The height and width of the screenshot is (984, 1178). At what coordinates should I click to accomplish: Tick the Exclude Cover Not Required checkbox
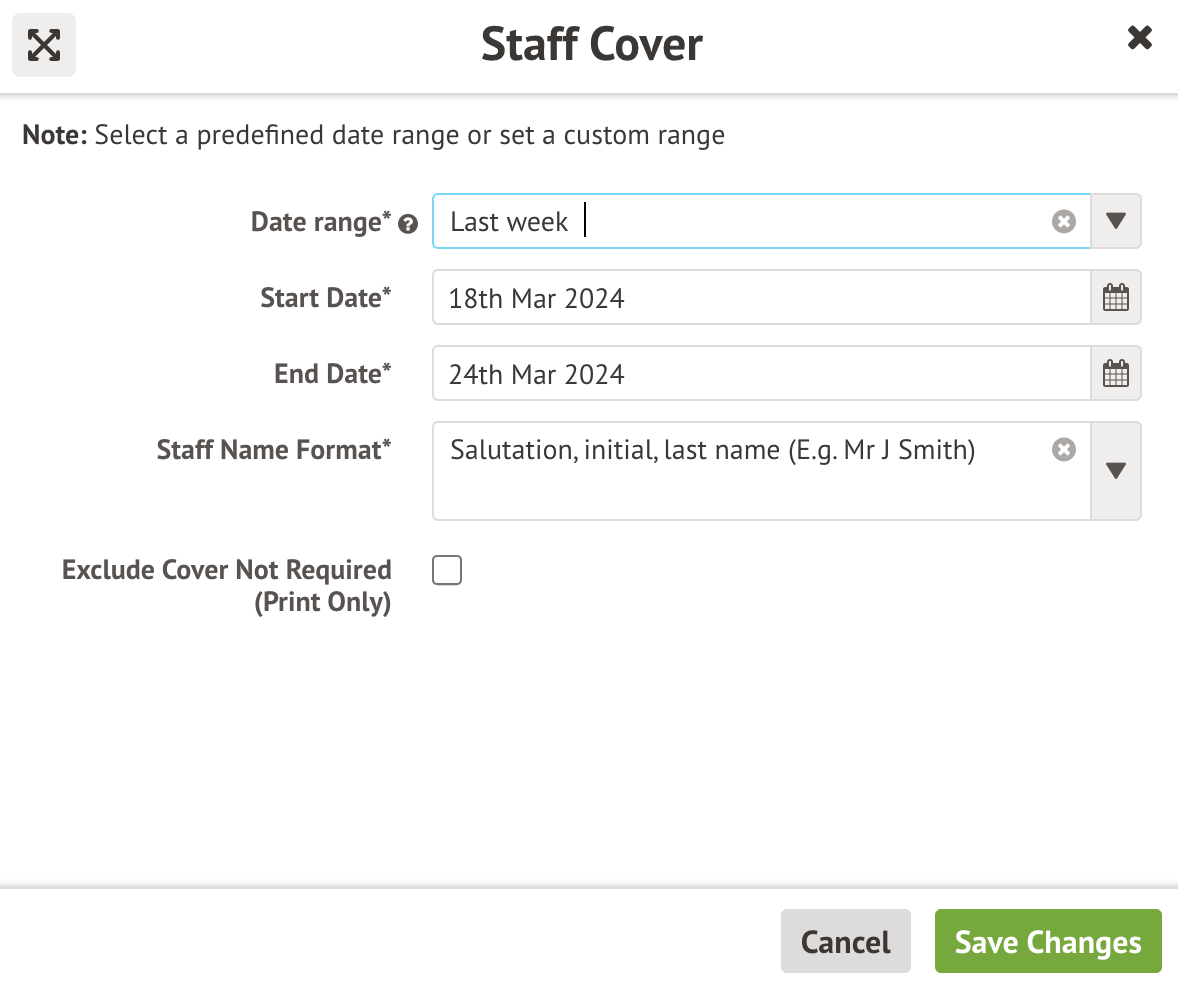click(447, 571)
